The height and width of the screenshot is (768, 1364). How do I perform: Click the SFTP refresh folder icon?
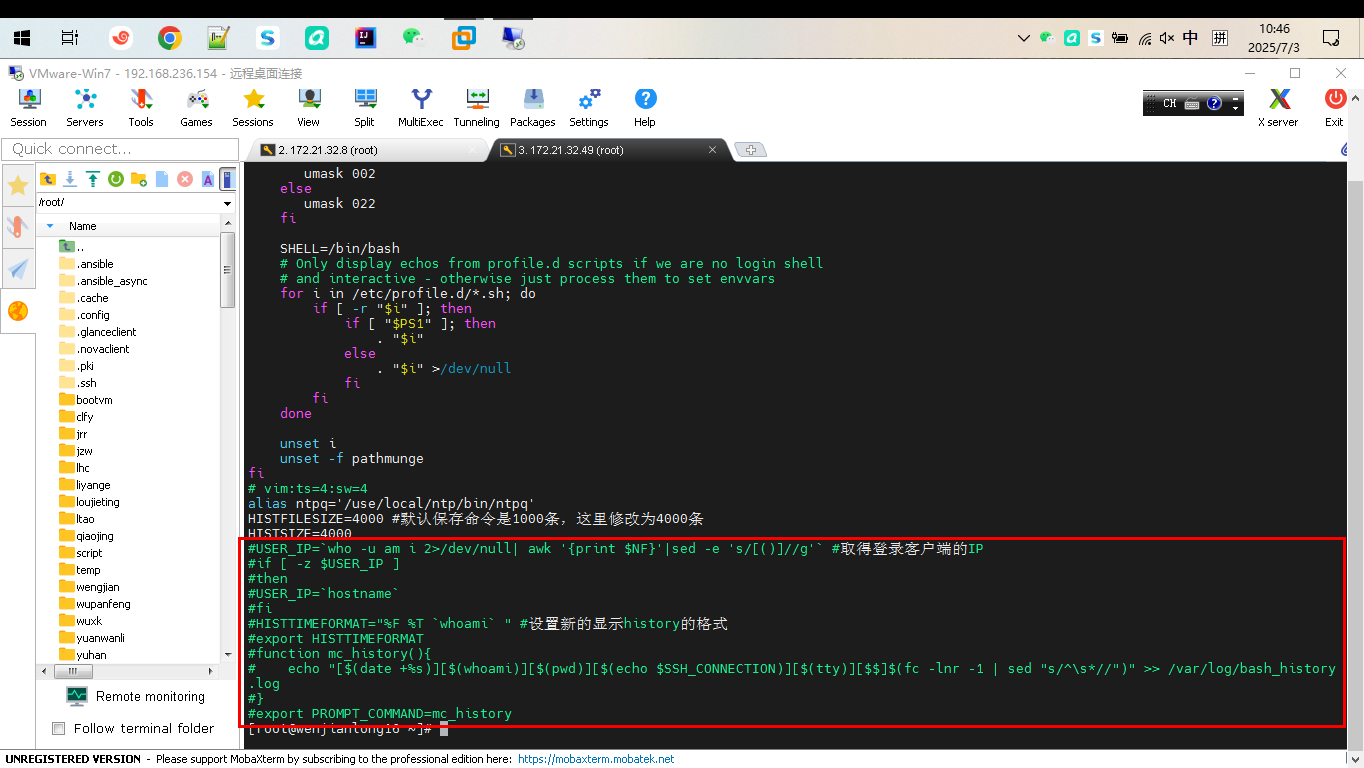pyautogui.click(x=116, y=179)
